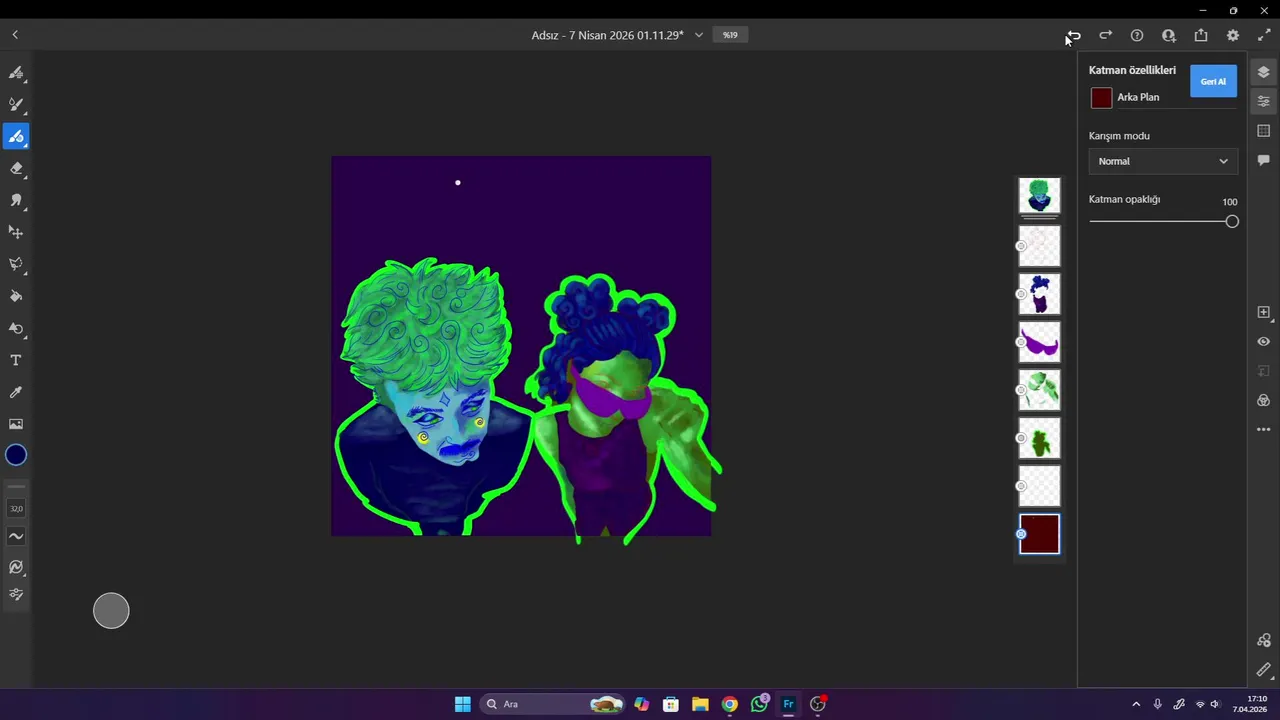Image resolution: width=1280 pixels, height=720 pixels.
Task: Toggle layer visibility eye icon
Action: point(1264,341)
